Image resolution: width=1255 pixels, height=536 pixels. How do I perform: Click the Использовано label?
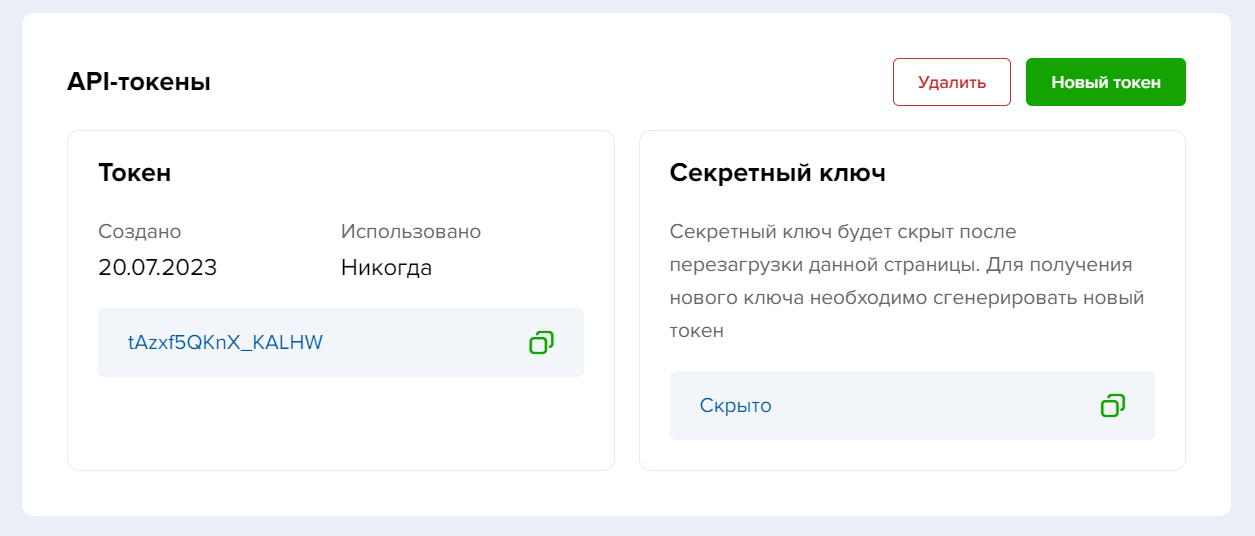pos(411,232)
